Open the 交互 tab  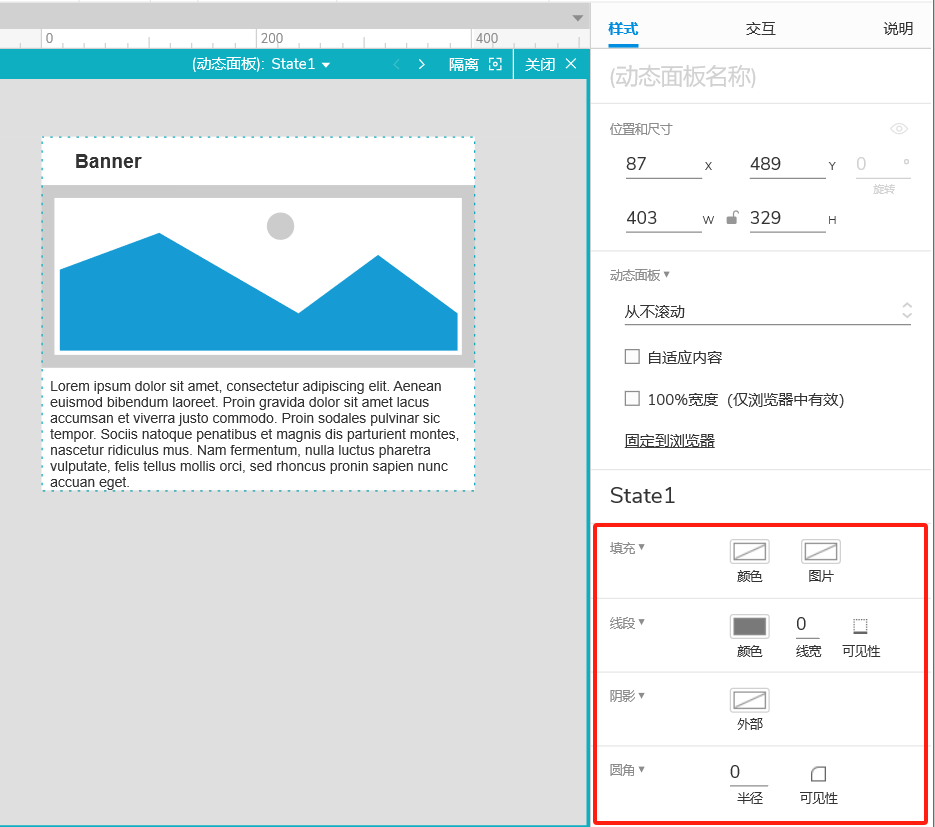760,29
